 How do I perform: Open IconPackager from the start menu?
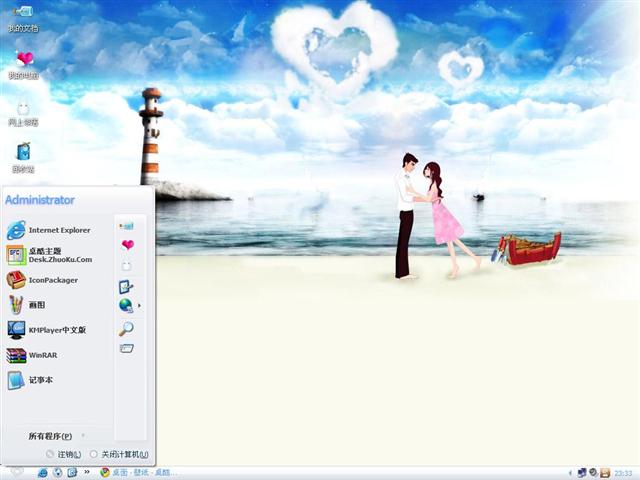(x=42, y=280)
